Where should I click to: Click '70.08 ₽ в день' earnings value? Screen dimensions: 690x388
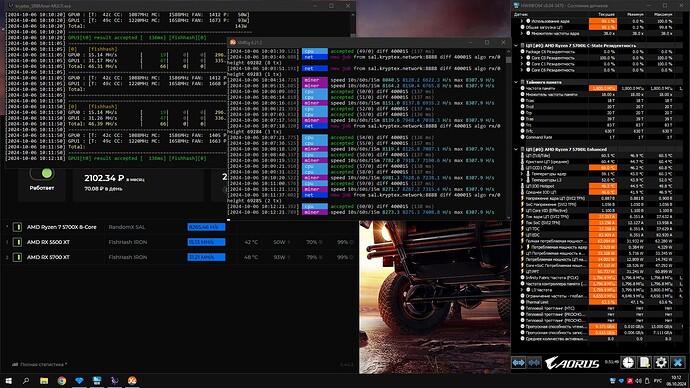pos(103,189)
